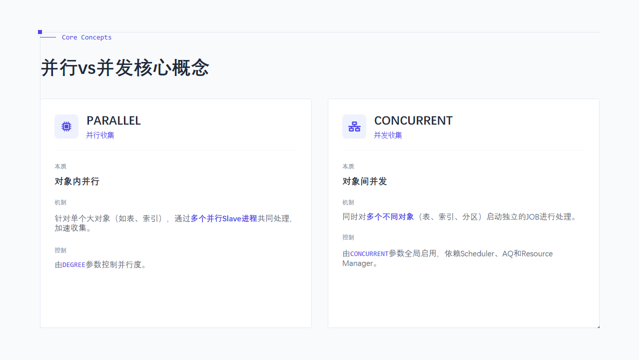Click the DEGREE parameter keyword
Image resolution: width=639 pixels, height=360 pixels.
(x=74, y=265)
